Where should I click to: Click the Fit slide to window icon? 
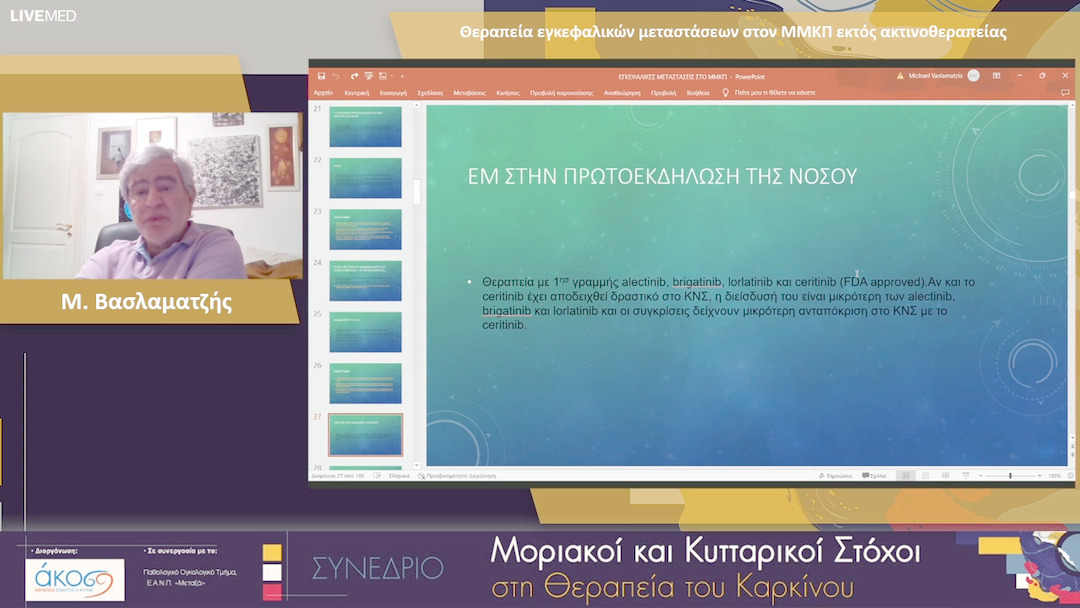click(x=1070, y=474)
